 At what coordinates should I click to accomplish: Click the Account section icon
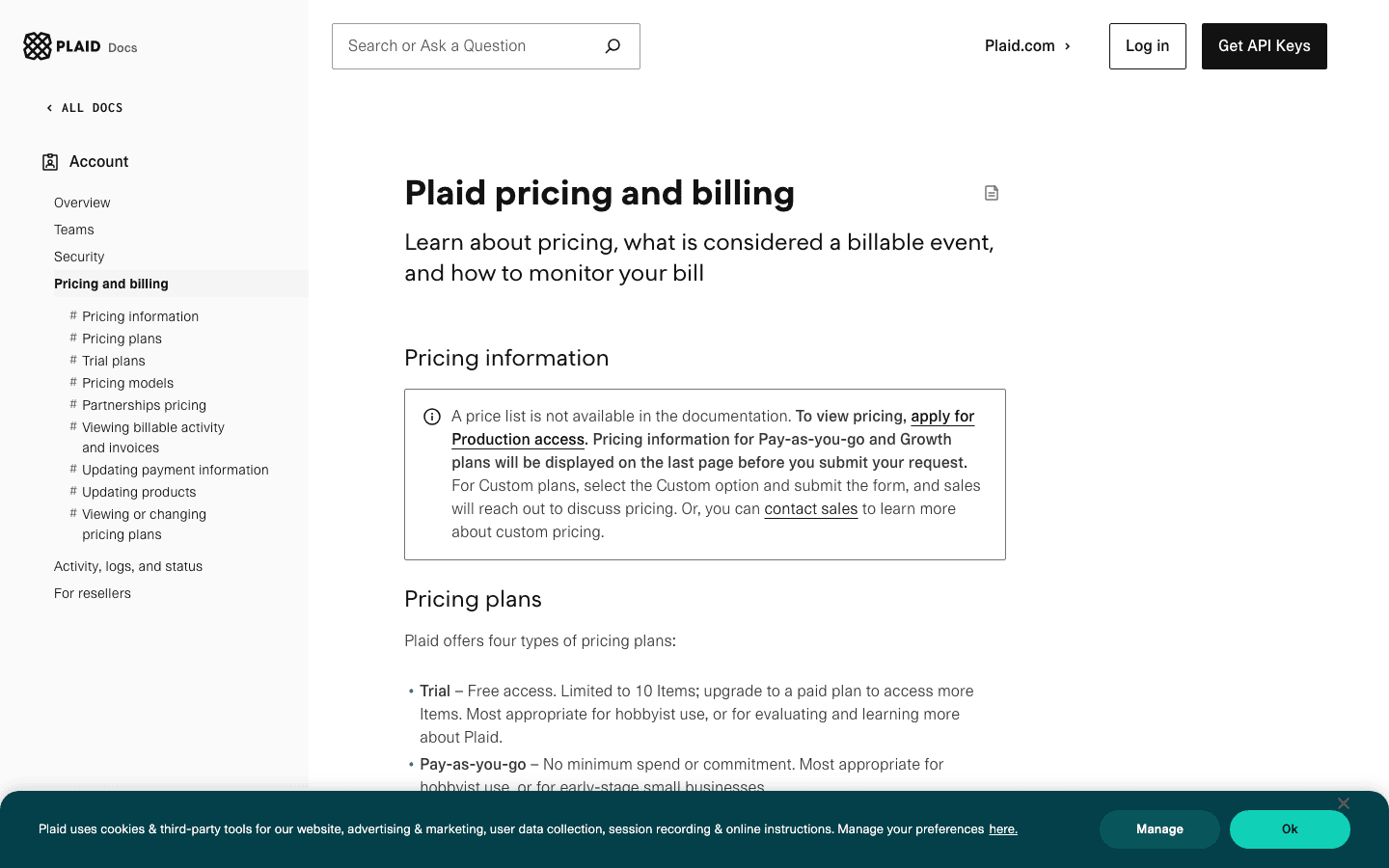pos(50,162)
